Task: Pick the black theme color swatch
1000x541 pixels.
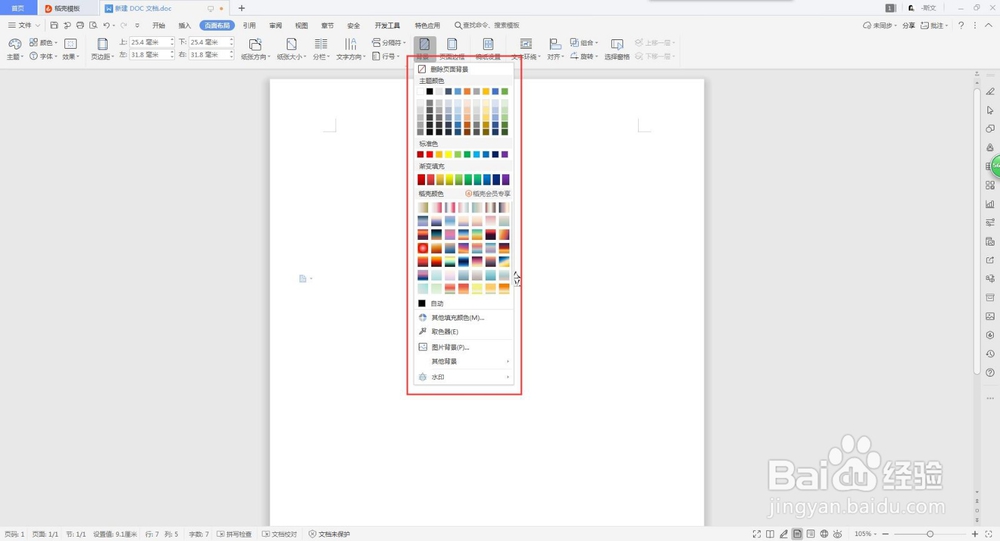Action: click(x=430, y=91)
